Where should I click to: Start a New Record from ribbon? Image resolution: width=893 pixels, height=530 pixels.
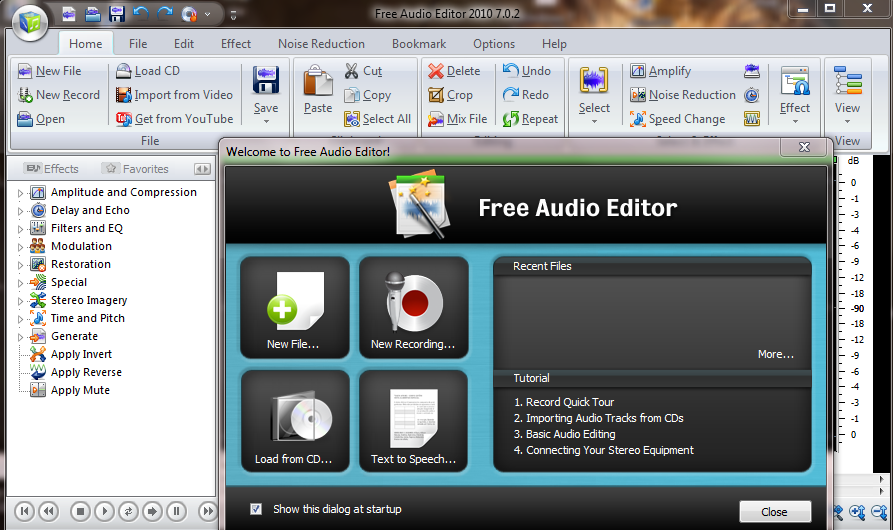coord(59,95)
